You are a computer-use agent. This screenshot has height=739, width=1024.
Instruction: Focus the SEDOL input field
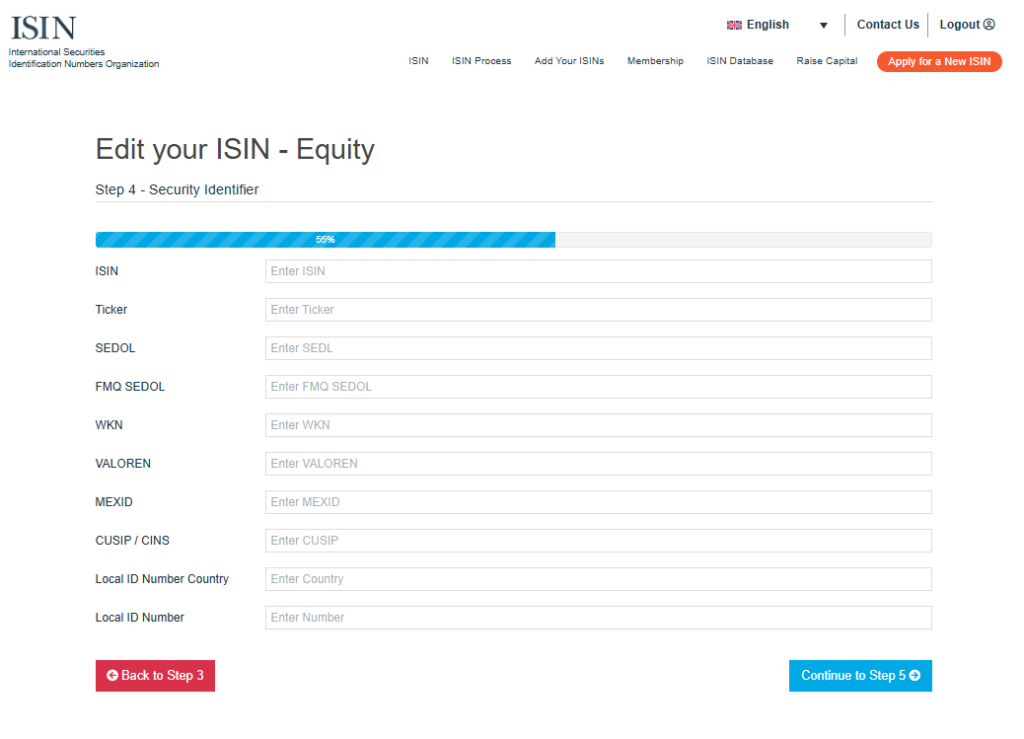pyautogui.click(x=598, y=348)
